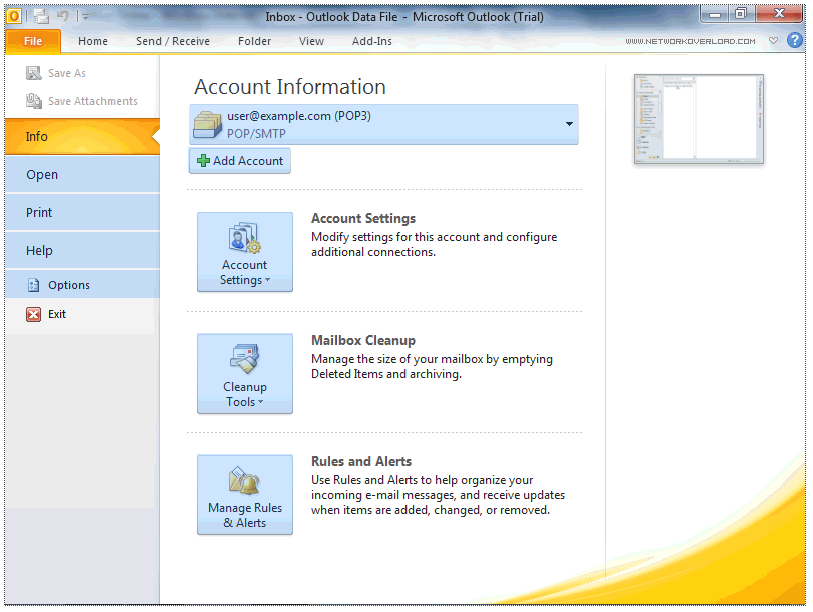Click the Send/Receive All Folders quick access icon
The width and height of the screenshot is (813, 612).
(x=40, y=16)
